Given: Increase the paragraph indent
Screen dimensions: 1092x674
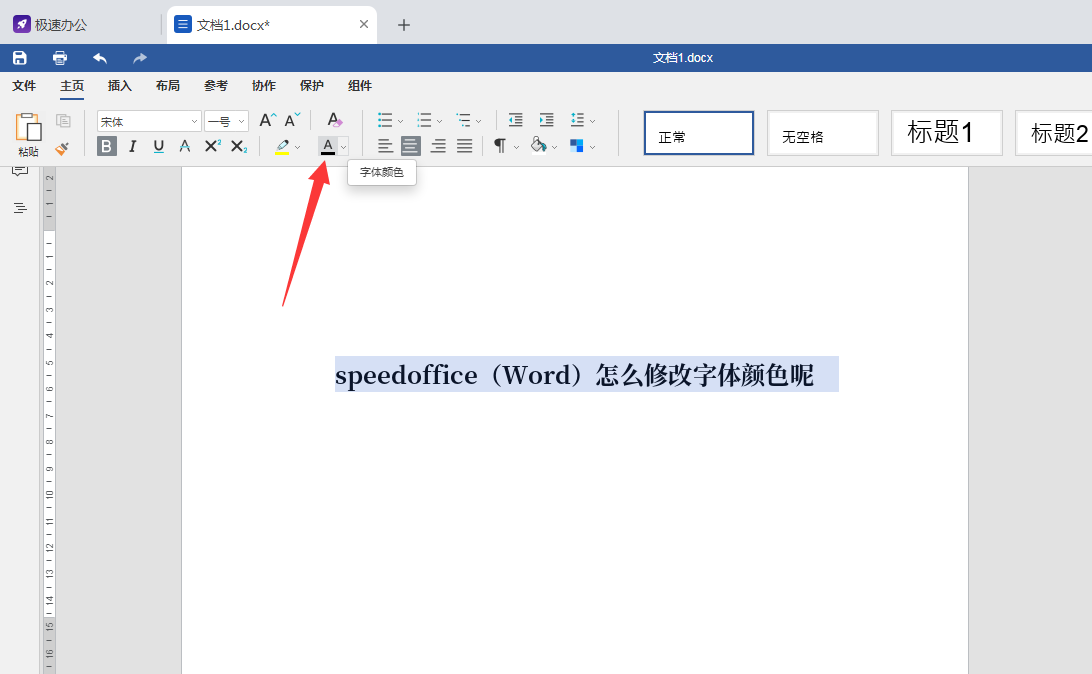Looking at the screenshot, I should click(x=547, y=120).
